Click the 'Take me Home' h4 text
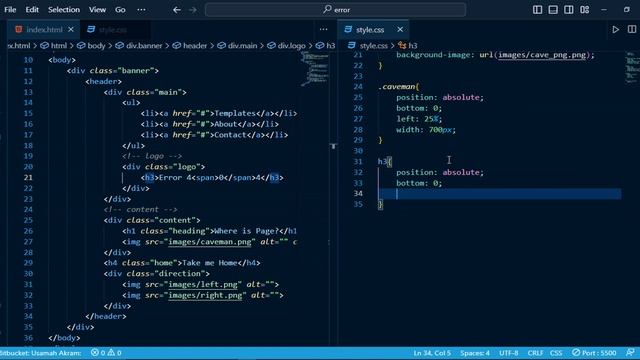This screenshot has height=360, width=640. (x=209, y=263)
